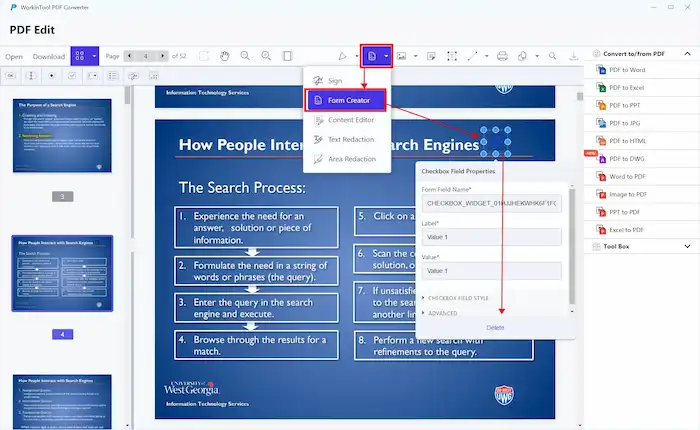Screen dimensions: 700x430
Task: Expand the Tool Box section
Action: (688, 246)
